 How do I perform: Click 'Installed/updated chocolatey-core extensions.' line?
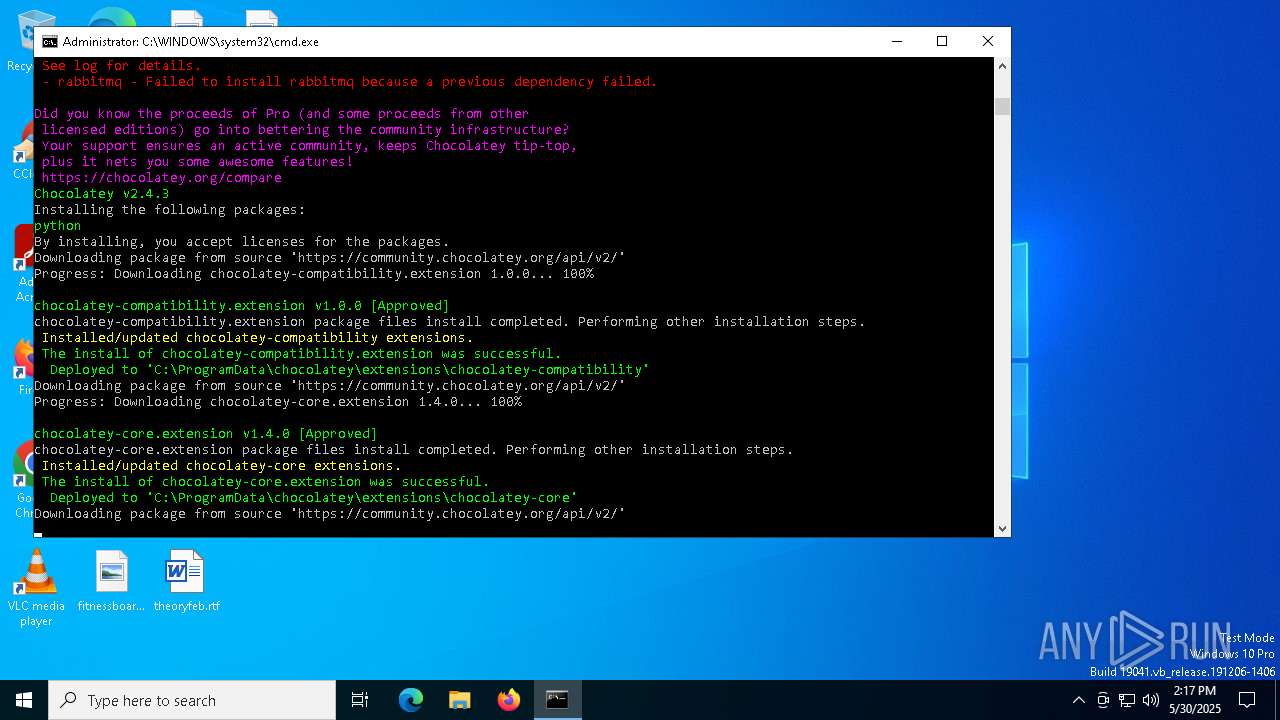pos(221,465)
